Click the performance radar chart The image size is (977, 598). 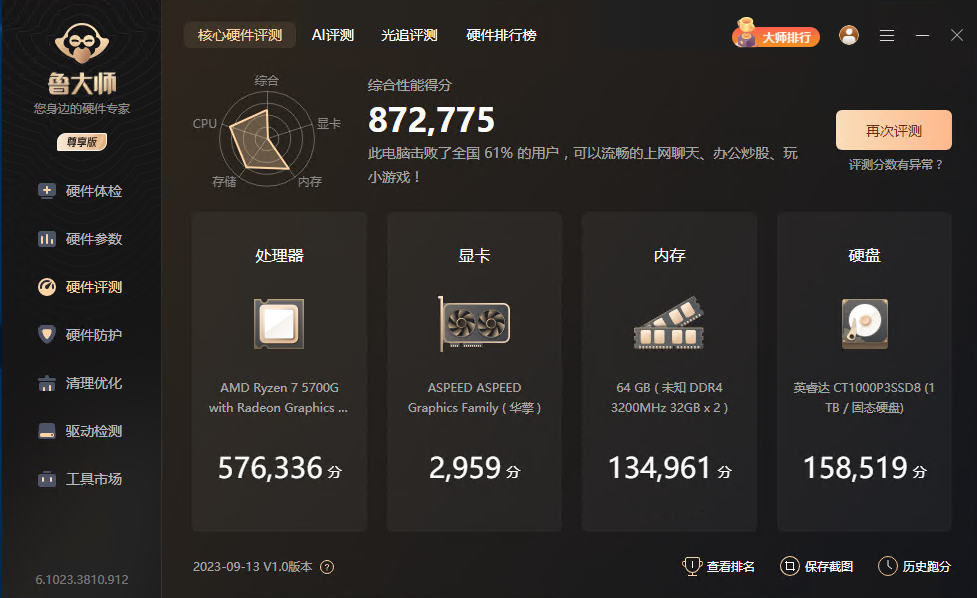[x=267, y=139]
